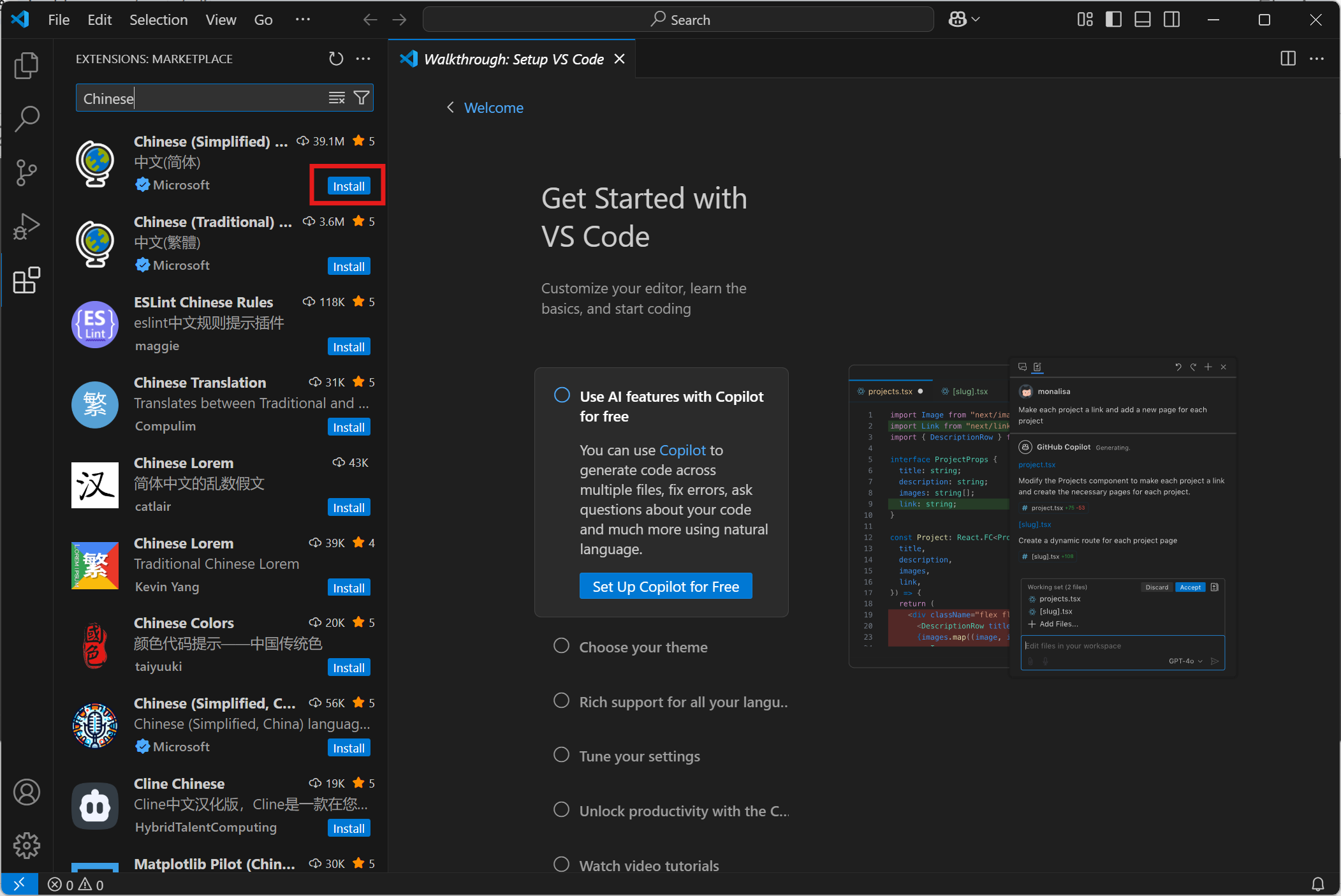Toggle the primary side bar layout icon

click(1113, 20)
